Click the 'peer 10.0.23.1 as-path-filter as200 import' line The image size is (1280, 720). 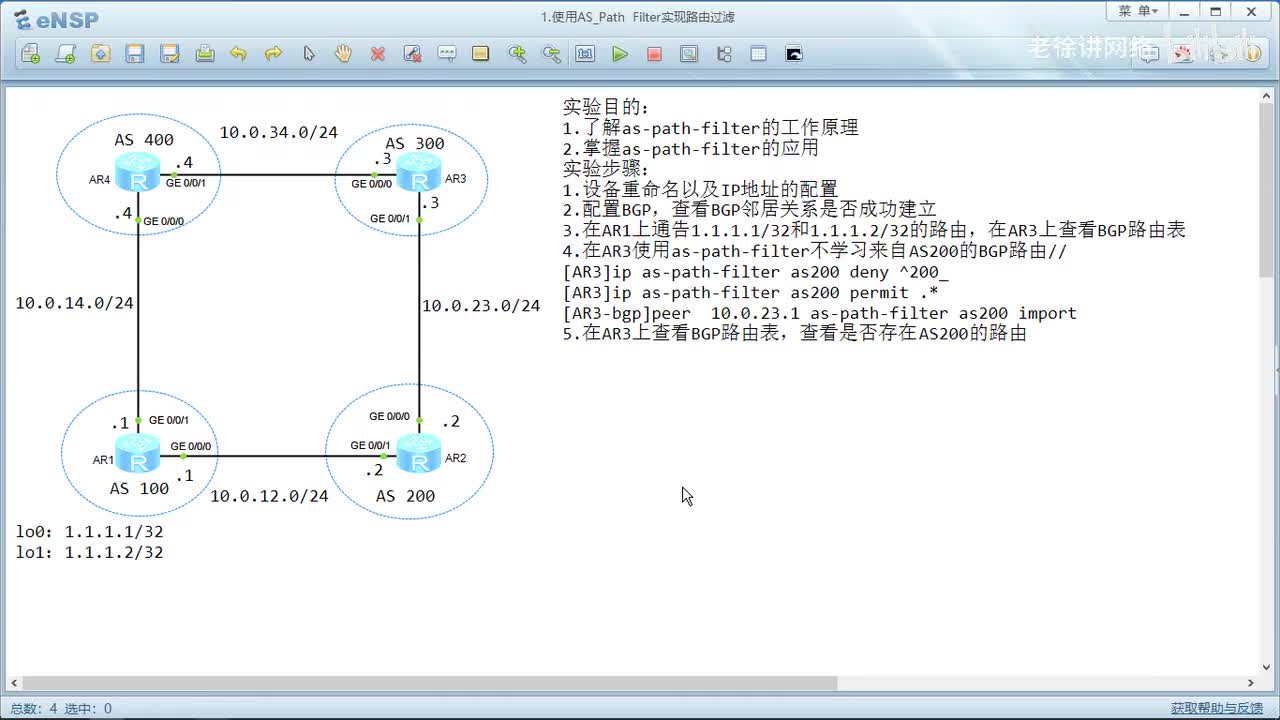pyautogui.click(x=819, y=313)
